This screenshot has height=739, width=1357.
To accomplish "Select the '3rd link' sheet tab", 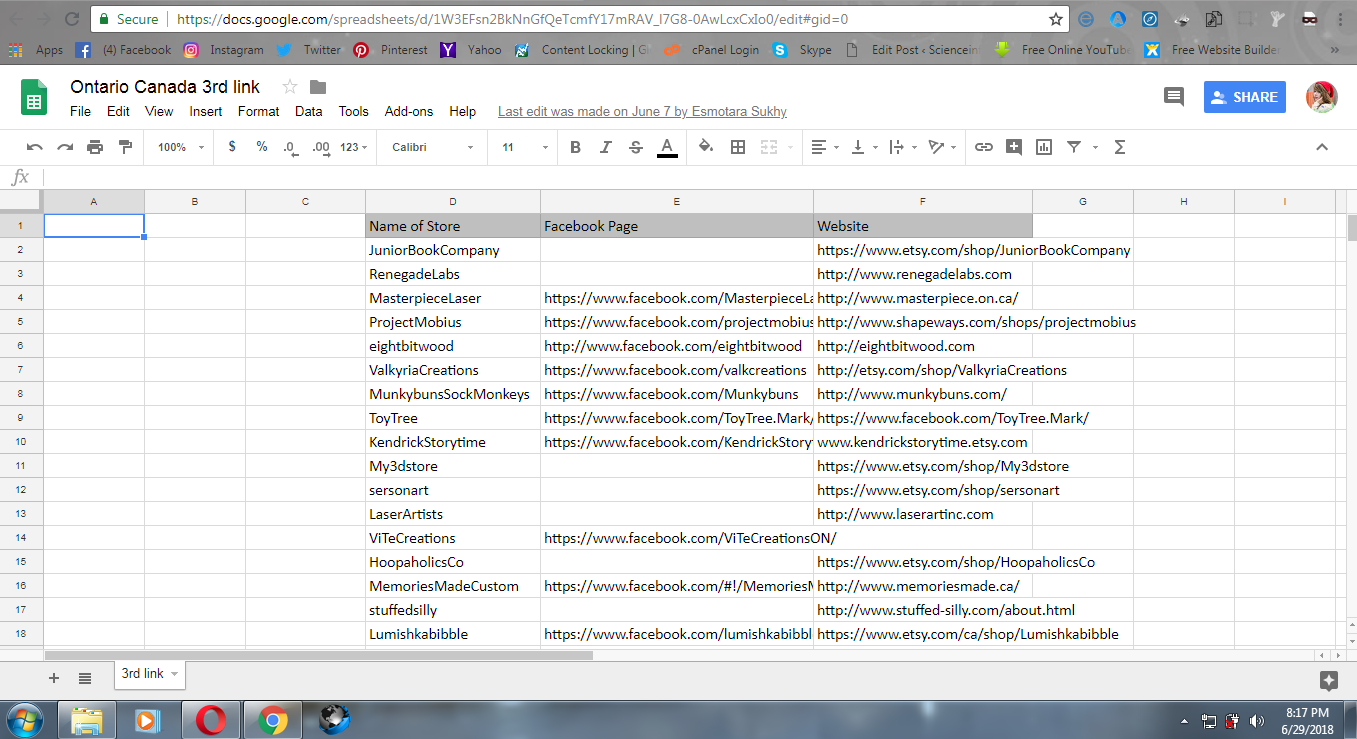I will [150, 674].
